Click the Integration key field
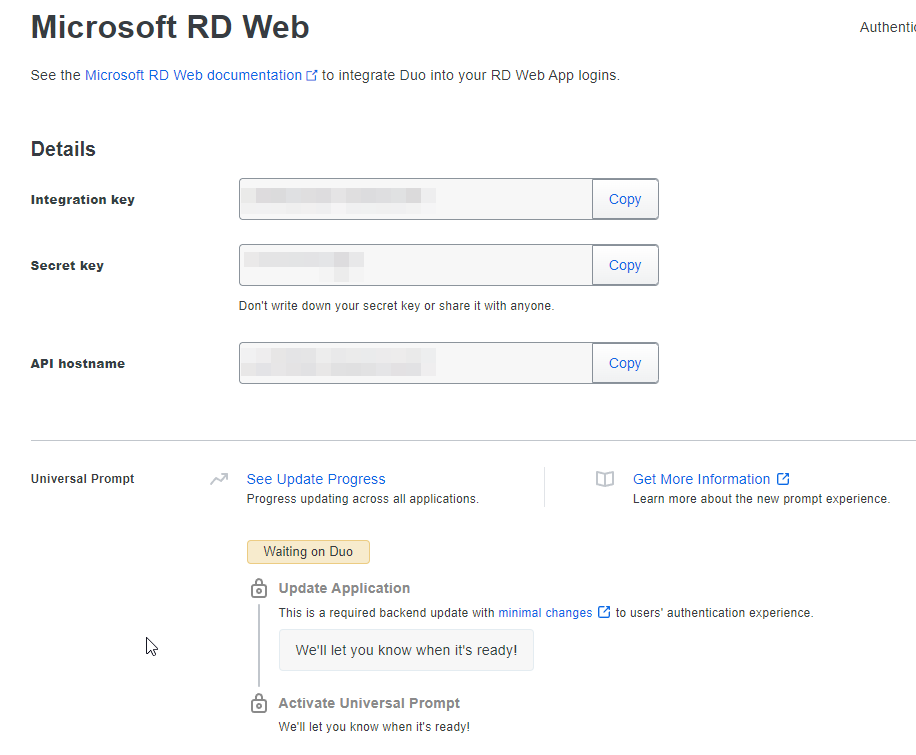 tap(416, 199)
